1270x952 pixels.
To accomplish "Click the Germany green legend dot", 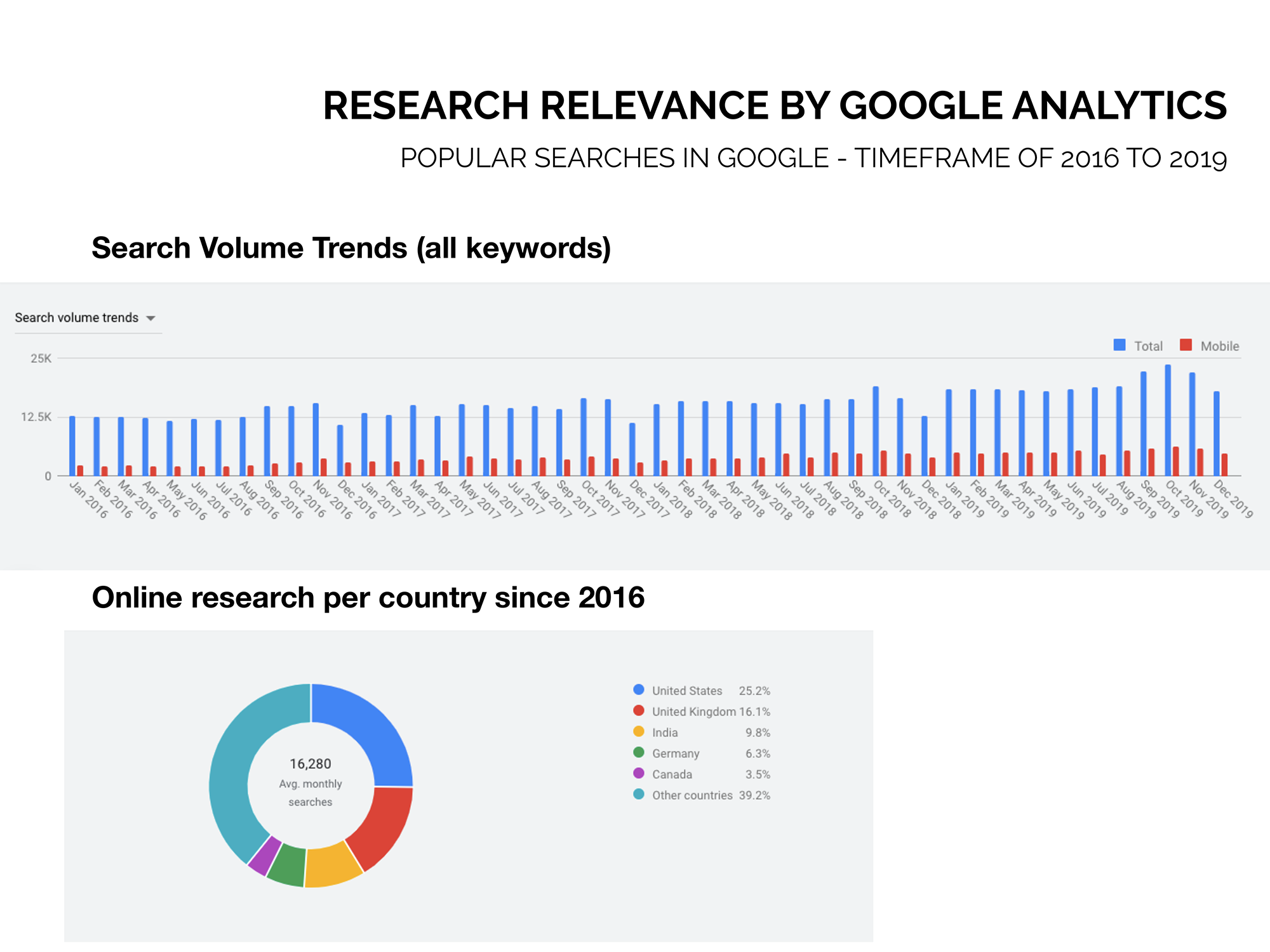I will [639, 753].
